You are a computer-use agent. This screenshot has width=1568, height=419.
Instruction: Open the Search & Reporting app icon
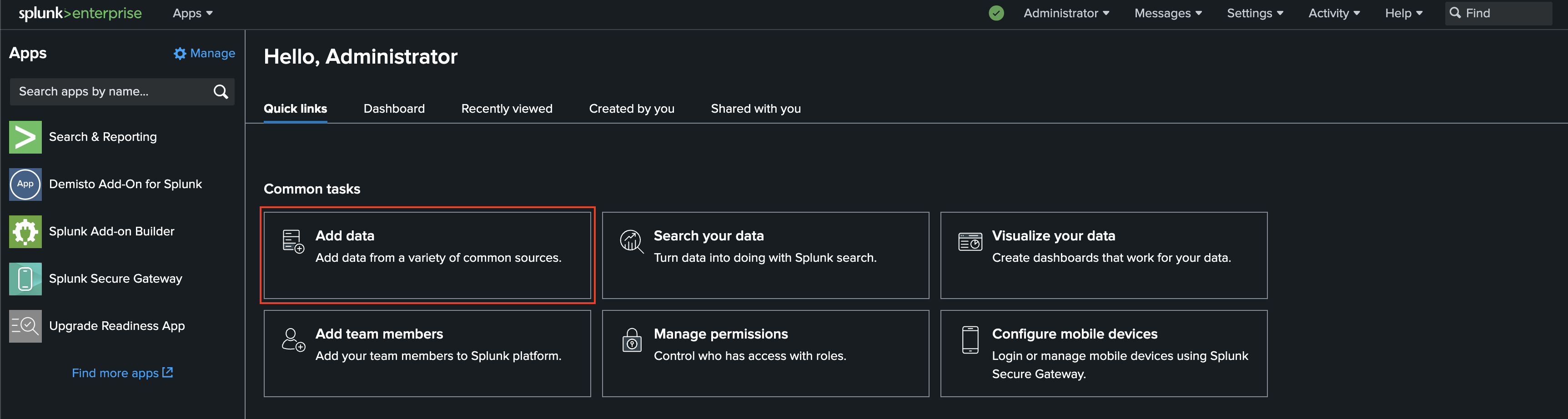25,137
